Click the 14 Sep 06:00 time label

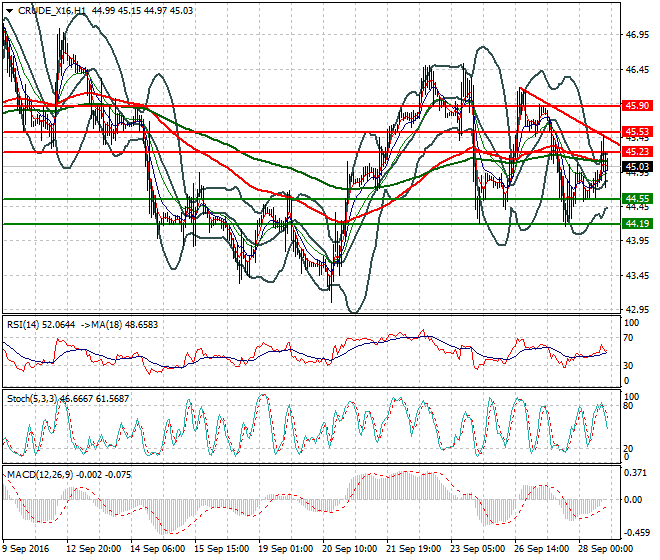[158, 549]
